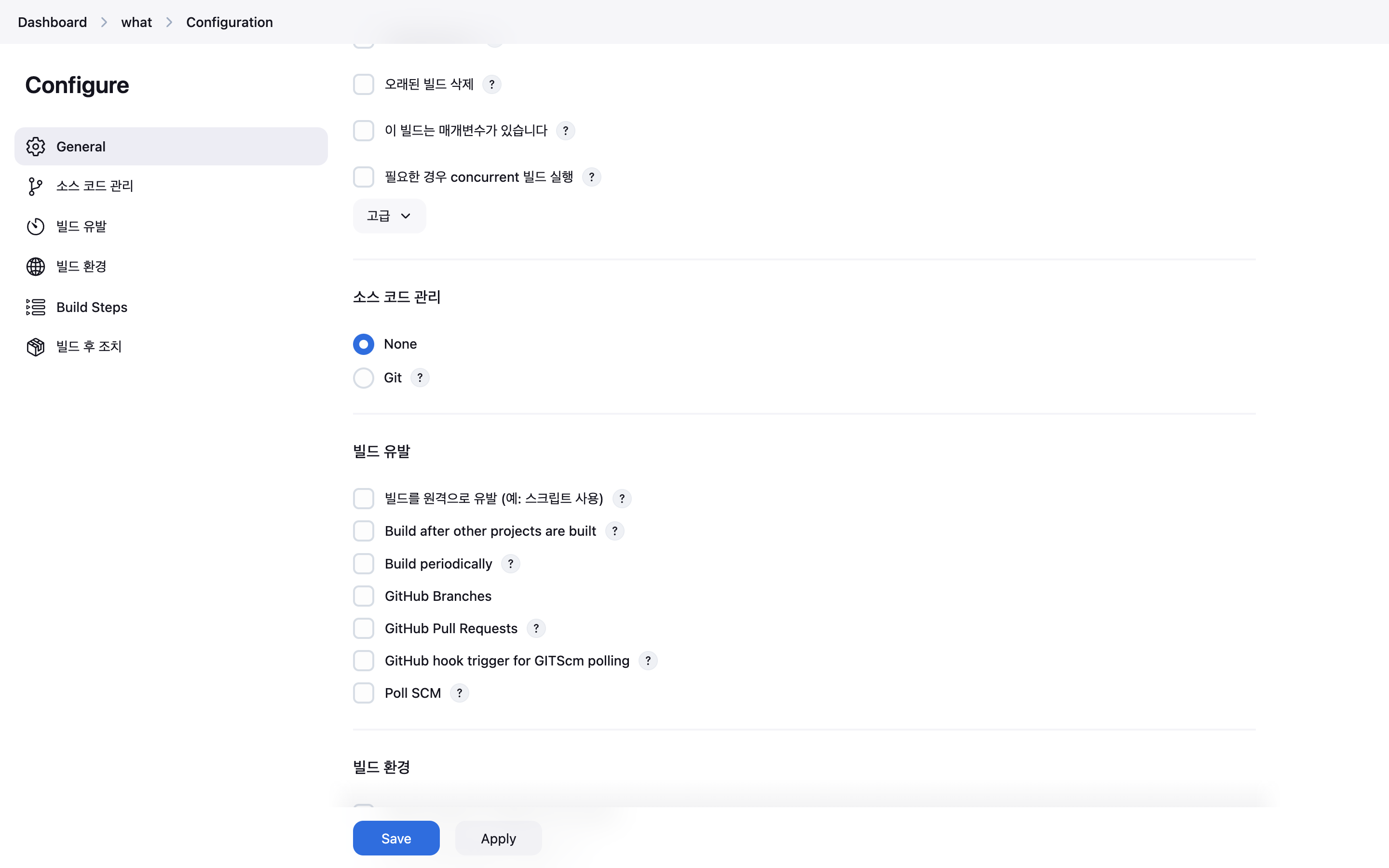1389x868 pixels.
Task: Enable Build after other projects are built
Action: coord(363,531)
